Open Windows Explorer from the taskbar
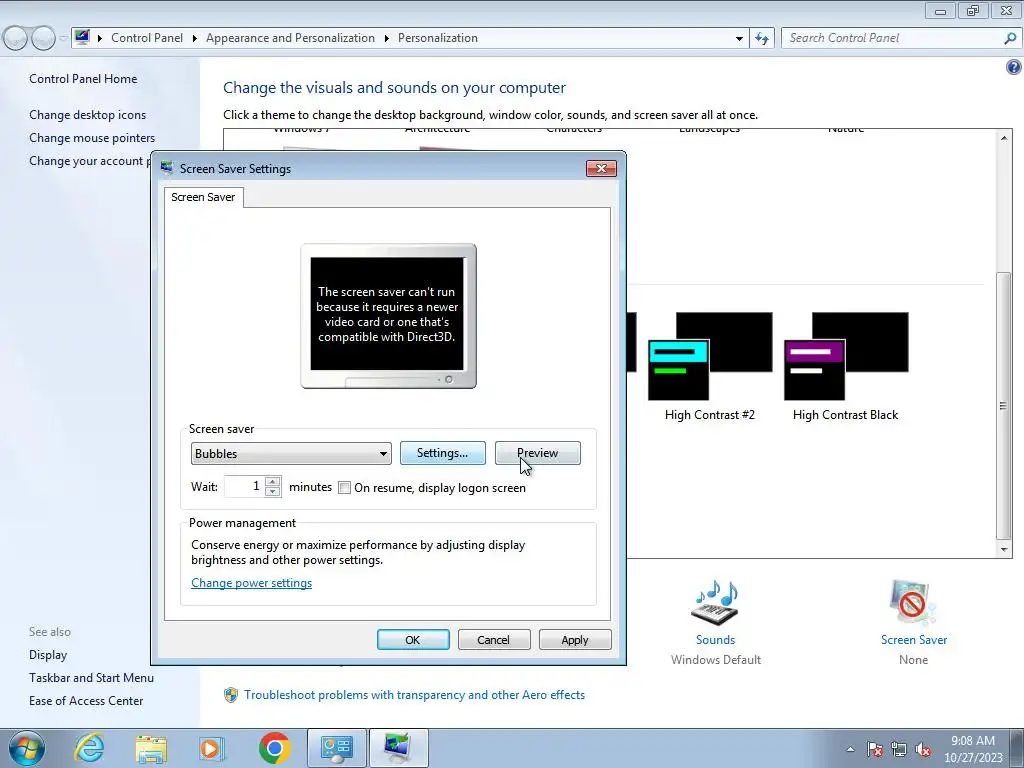 click(x=151, y=748)
